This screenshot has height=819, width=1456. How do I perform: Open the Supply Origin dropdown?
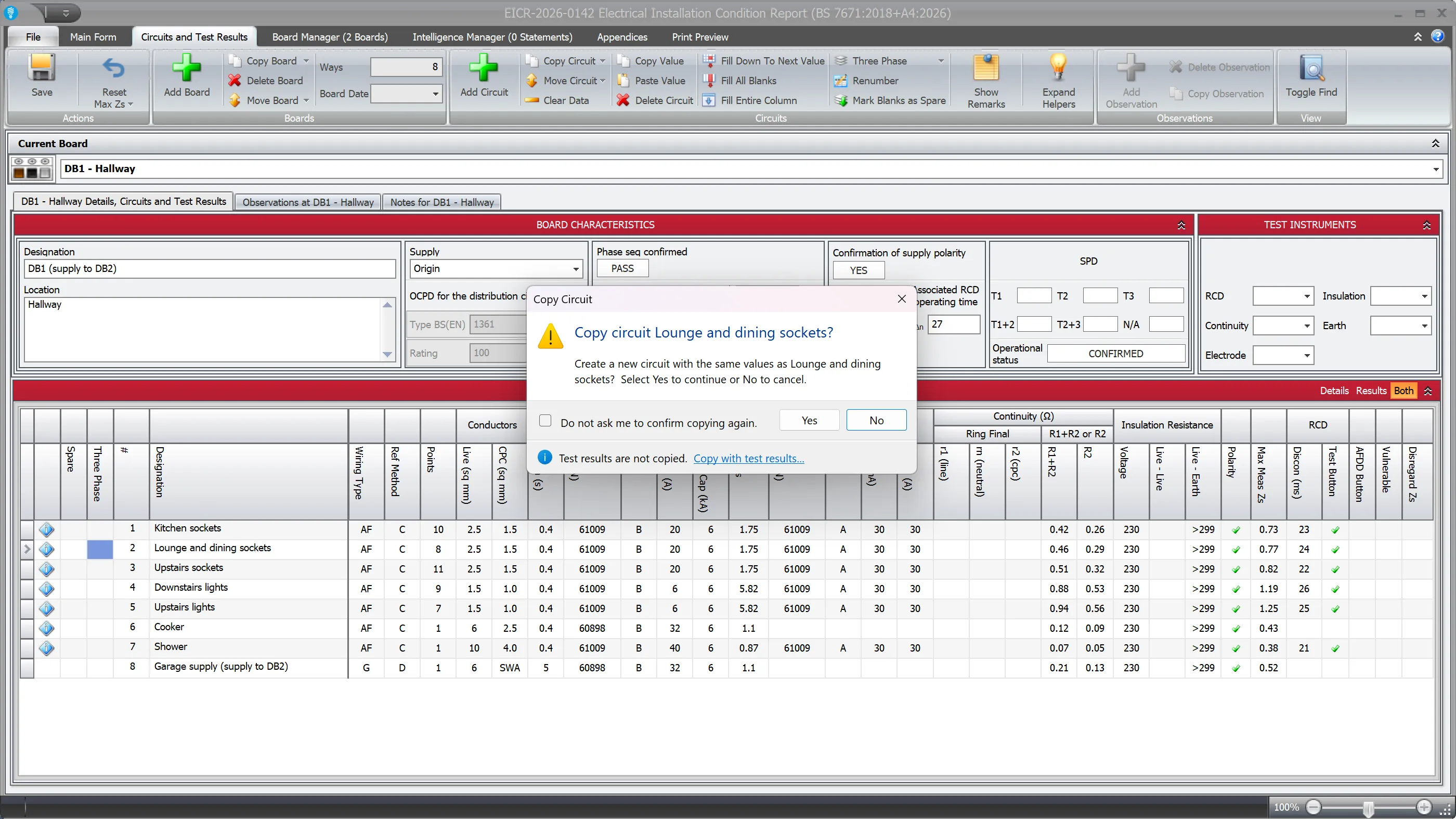click(576, 268)
